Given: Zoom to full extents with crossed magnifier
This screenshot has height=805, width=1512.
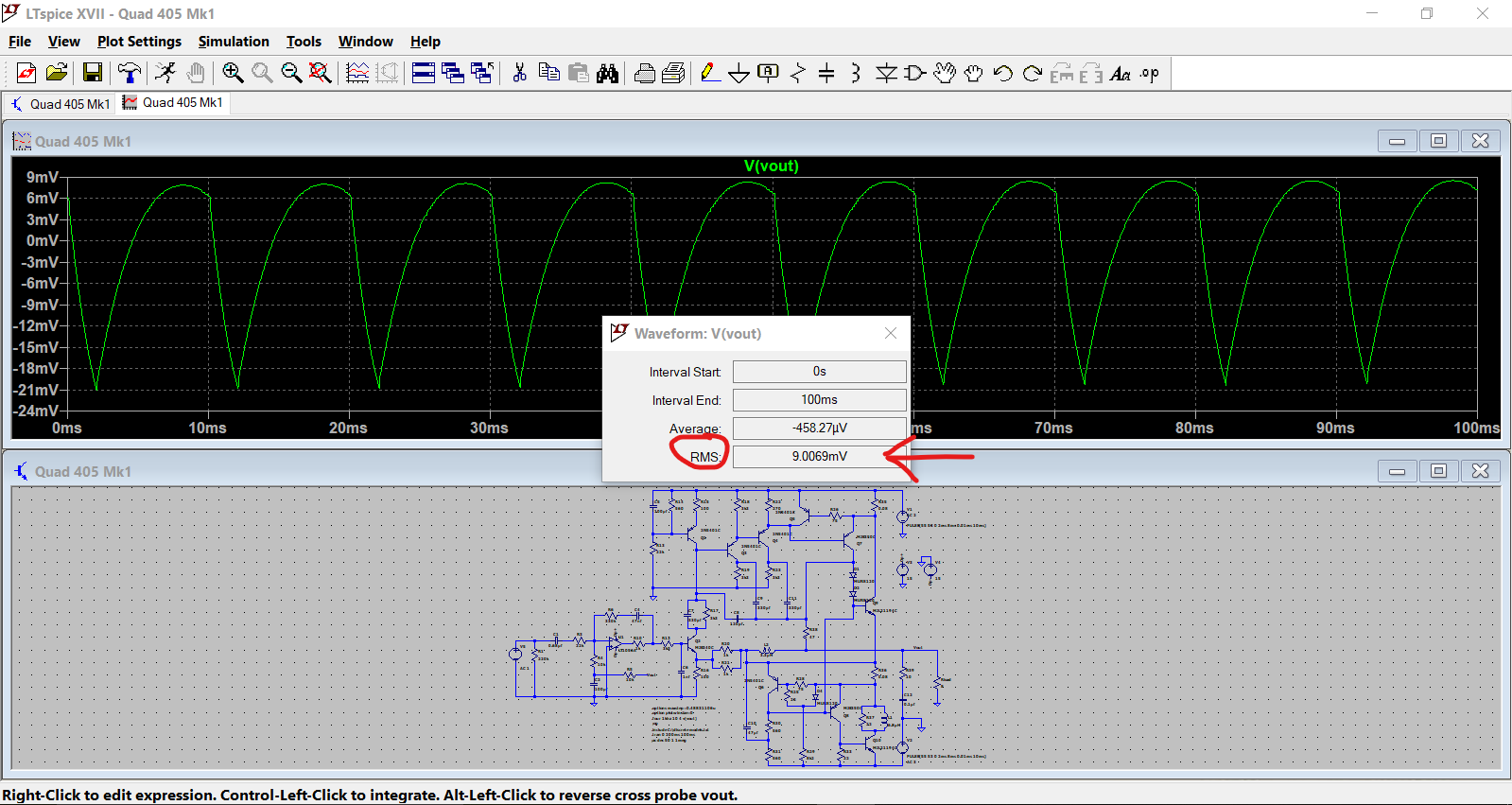Looking at the screenshot, I should point(321,73).
